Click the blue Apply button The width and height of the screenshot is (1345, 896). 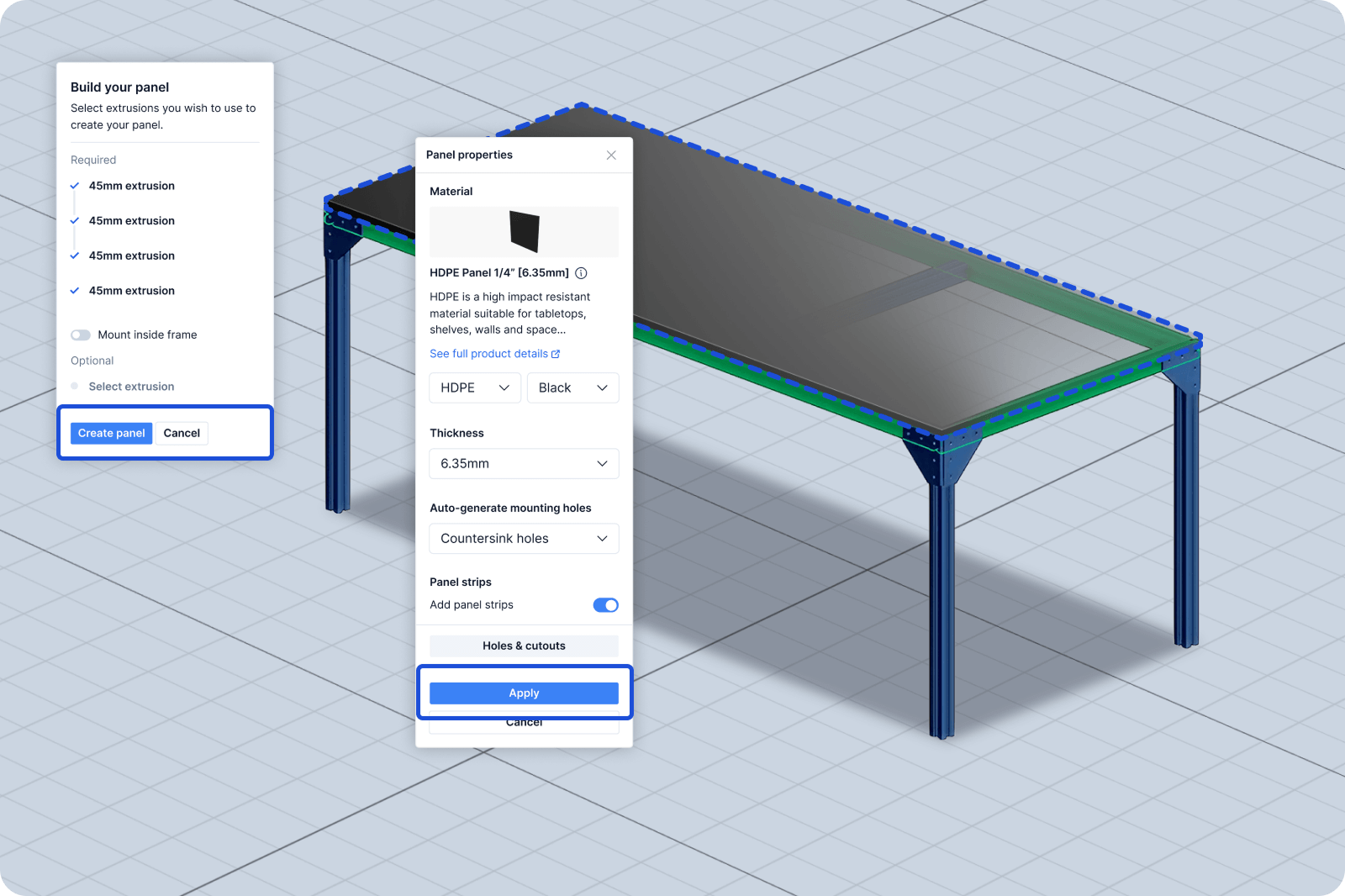pyautogui.click(x=524, y=693)
